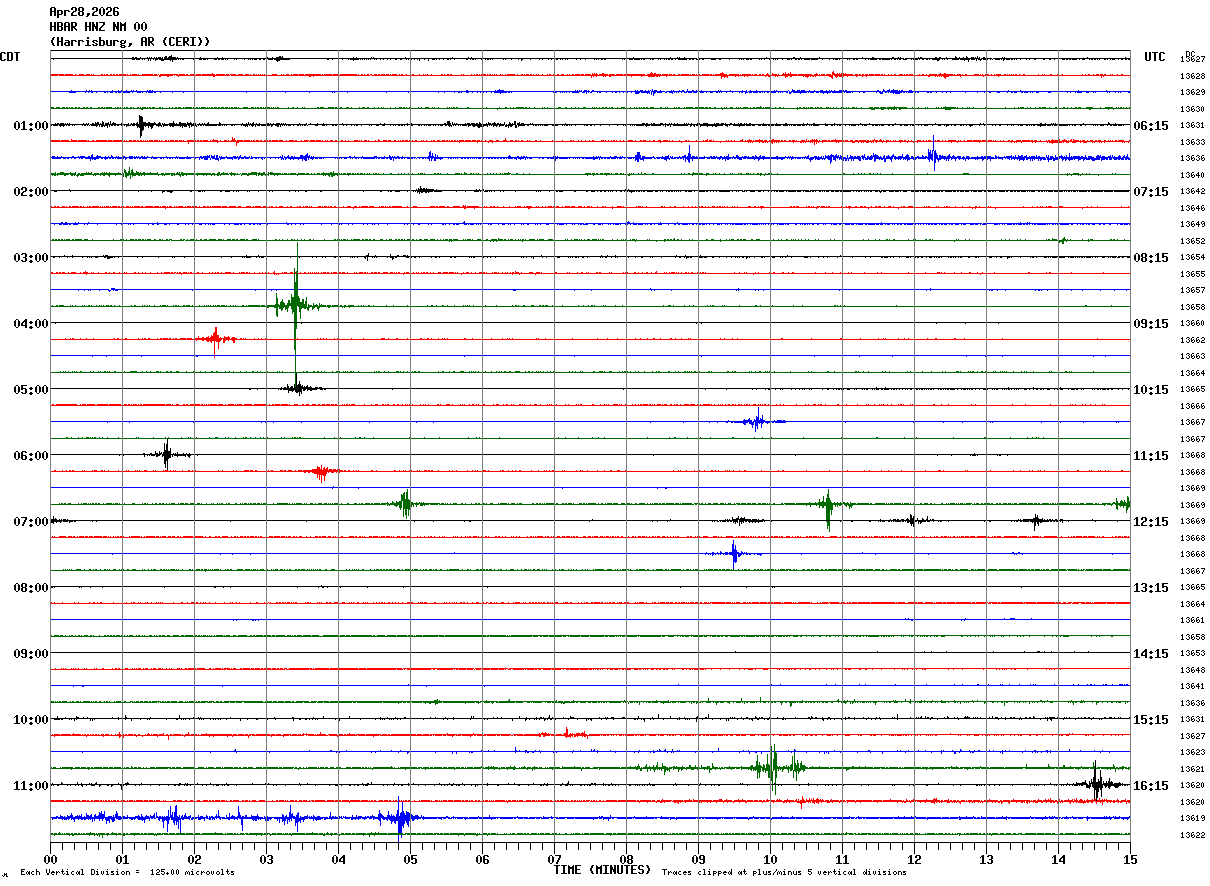Image resolution: width=1210 pixels, height=886 pixels.
Task: Click the red event burst below 04:00 row
Action: point(215,340)
